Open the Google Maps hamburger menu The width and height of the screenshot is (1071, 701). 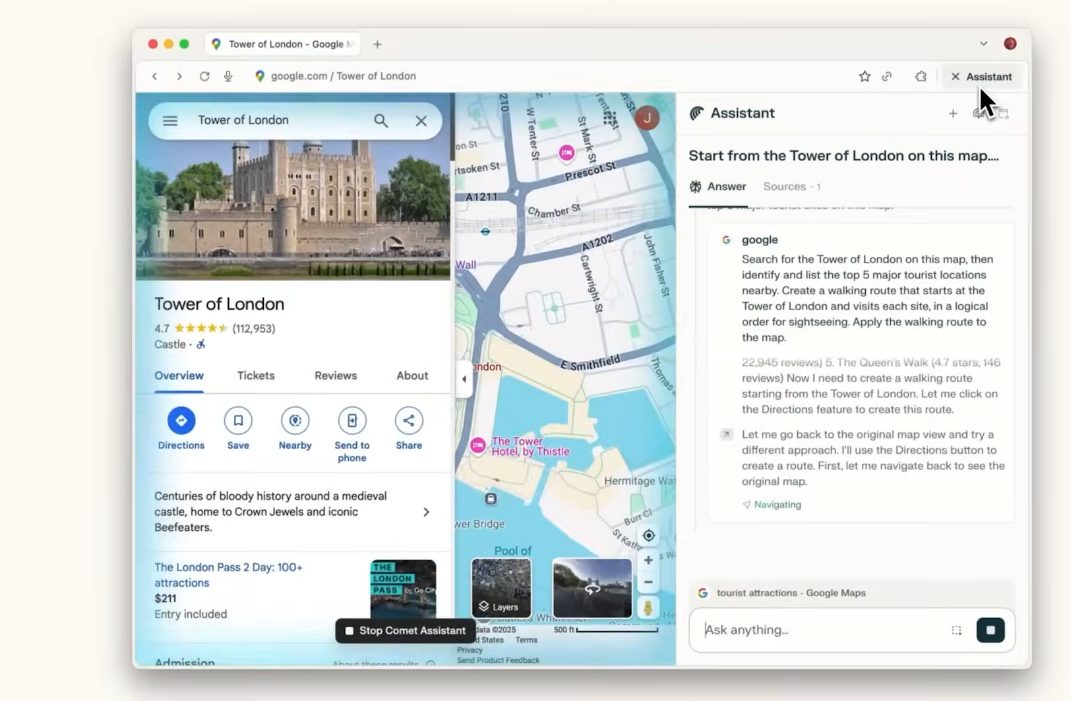coord(170,121)
